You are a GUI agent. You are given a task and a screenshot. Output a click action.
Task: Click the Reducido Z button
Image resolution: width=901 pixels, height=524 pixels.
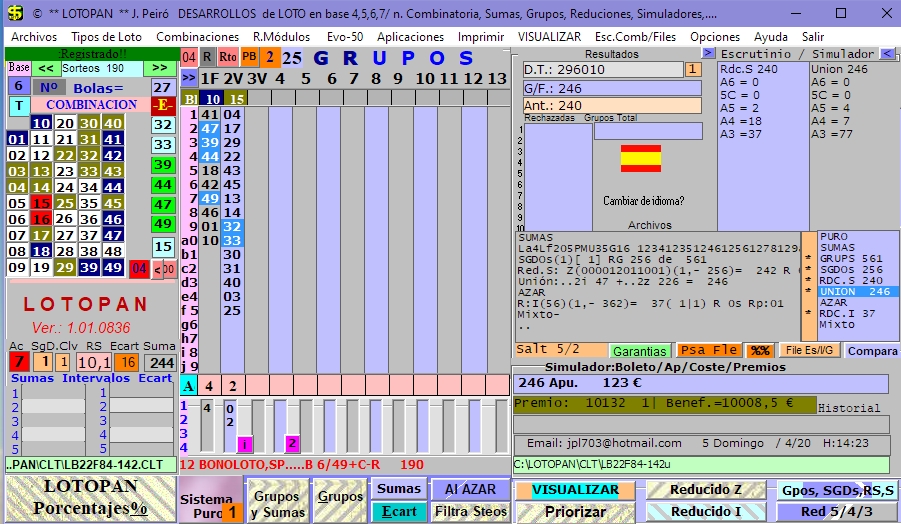pyautogui.click(x=706, y=490)
